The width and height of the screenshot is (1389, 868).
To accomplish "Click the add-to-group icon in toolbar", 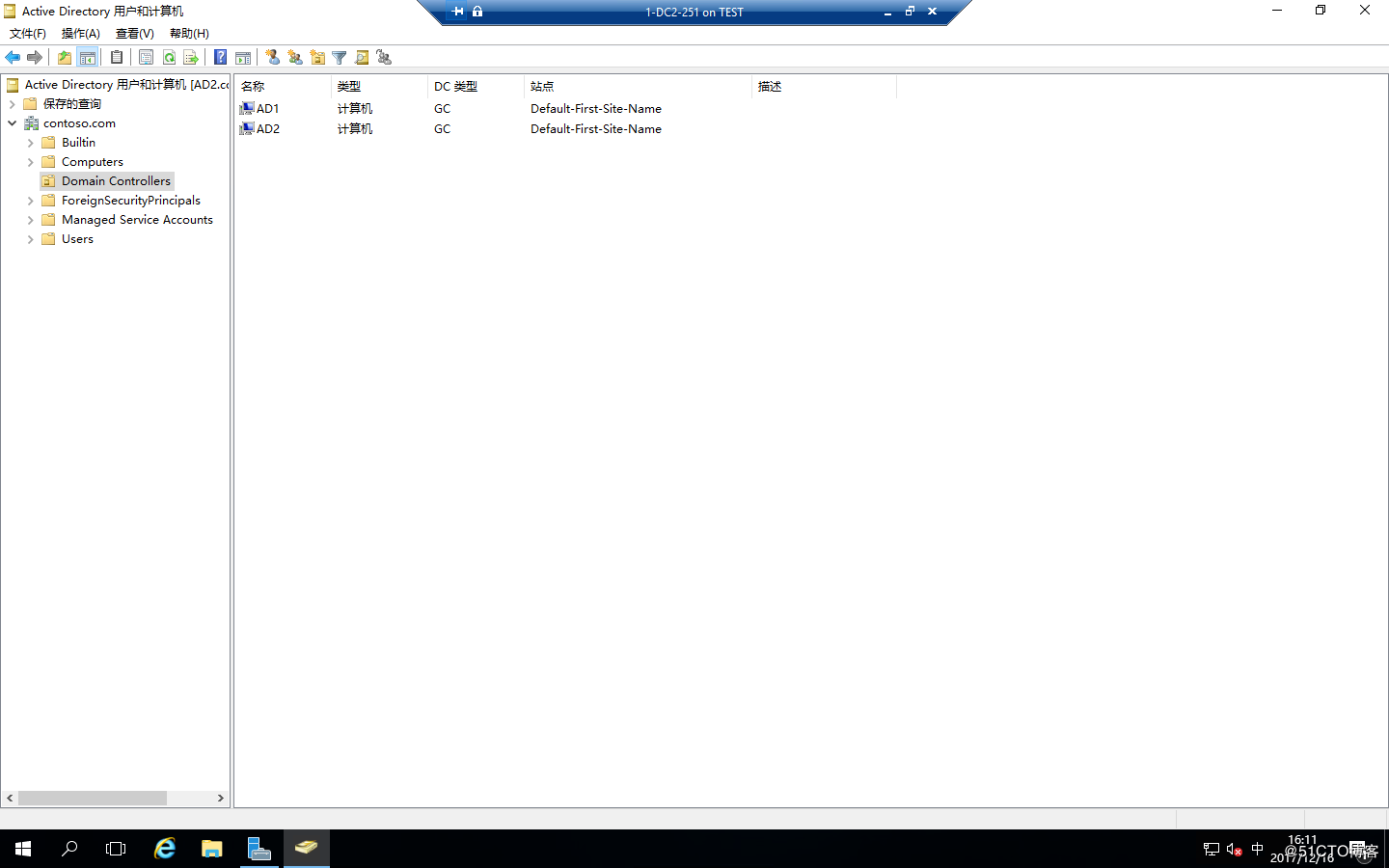I will click(384, 58).
